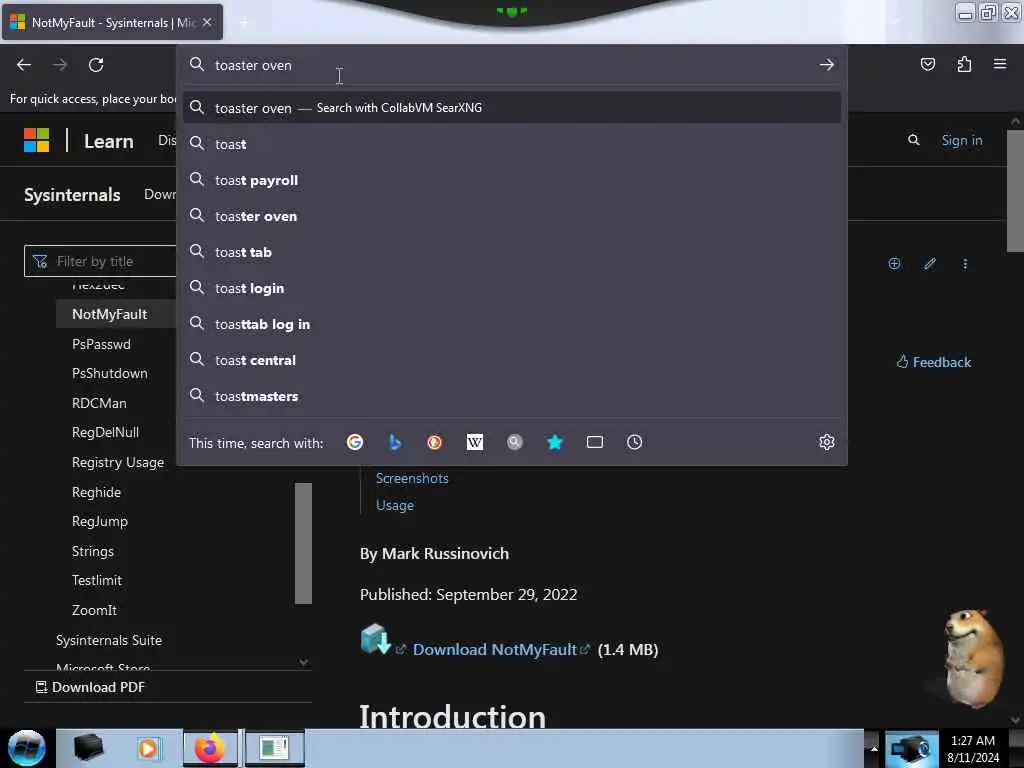
Task: Click the Filter by title box
Action: click(x=100, y=261)
